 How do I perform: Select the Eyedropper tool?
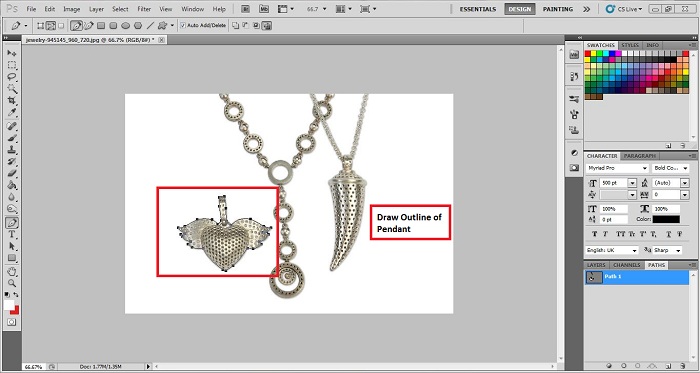(12, 112)
